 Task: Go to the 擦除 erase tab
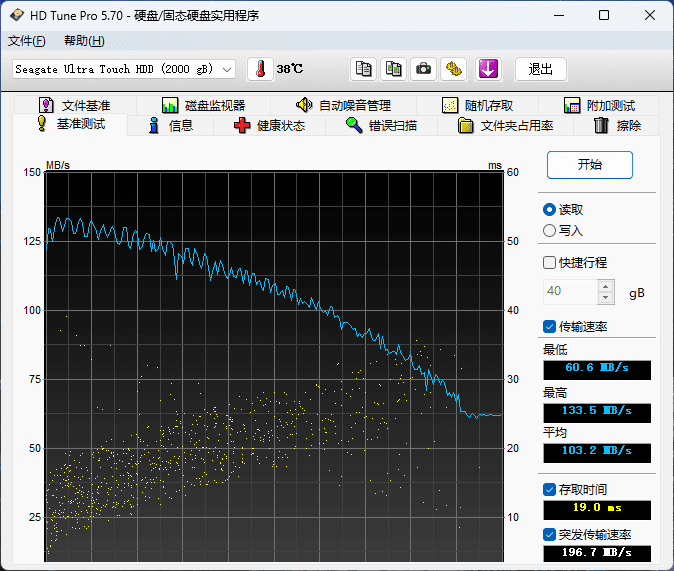[x=616, y=125]
